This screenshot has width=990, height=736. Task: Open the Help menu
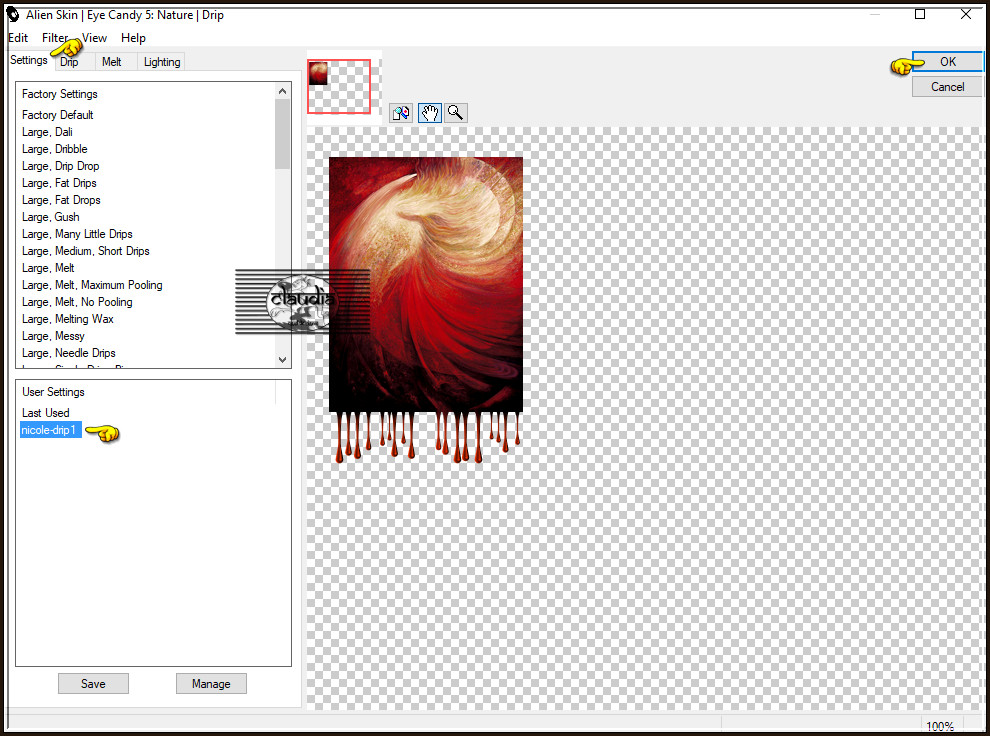coord(133,38)
